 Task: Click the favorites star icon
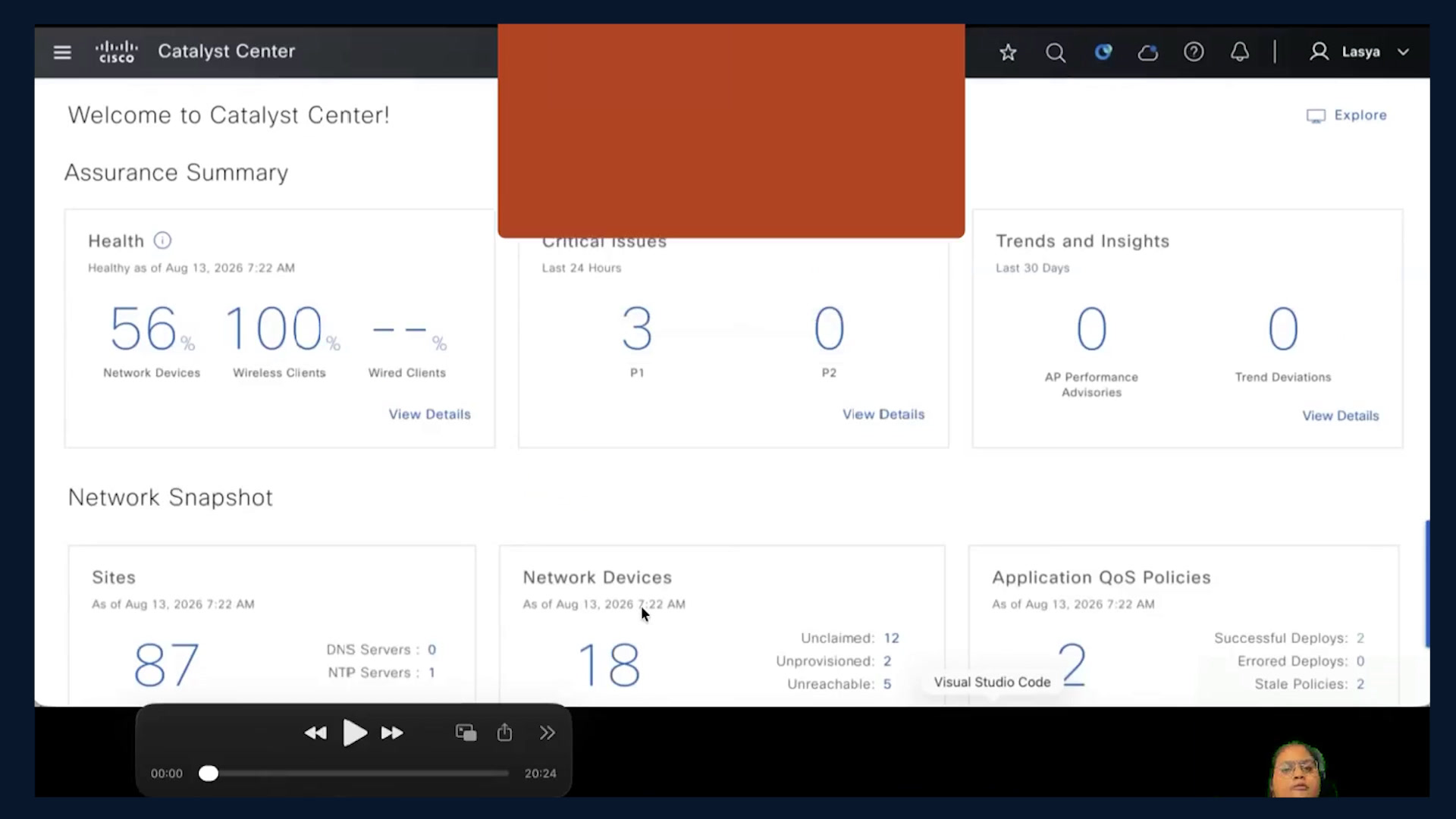[1008, 52]
